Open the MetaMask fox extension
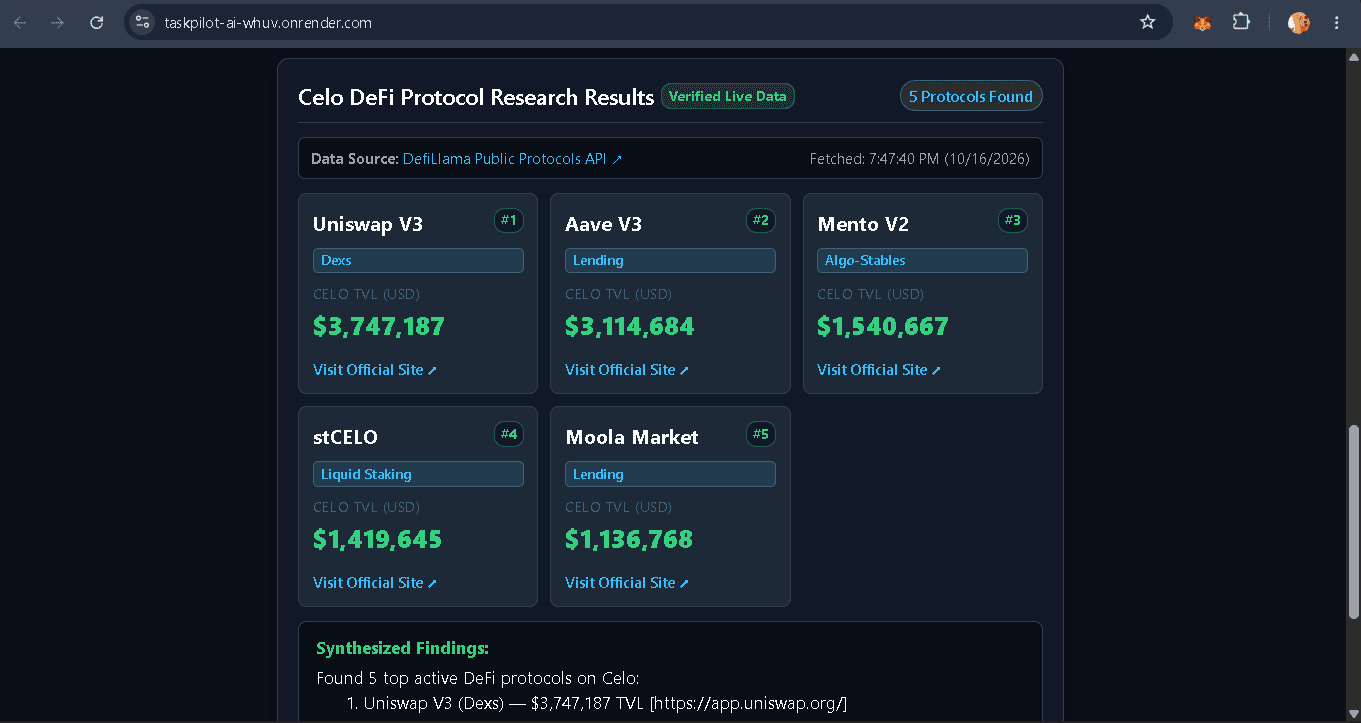The width and height of the screenshot is (1361, 723). (1203, 22)
